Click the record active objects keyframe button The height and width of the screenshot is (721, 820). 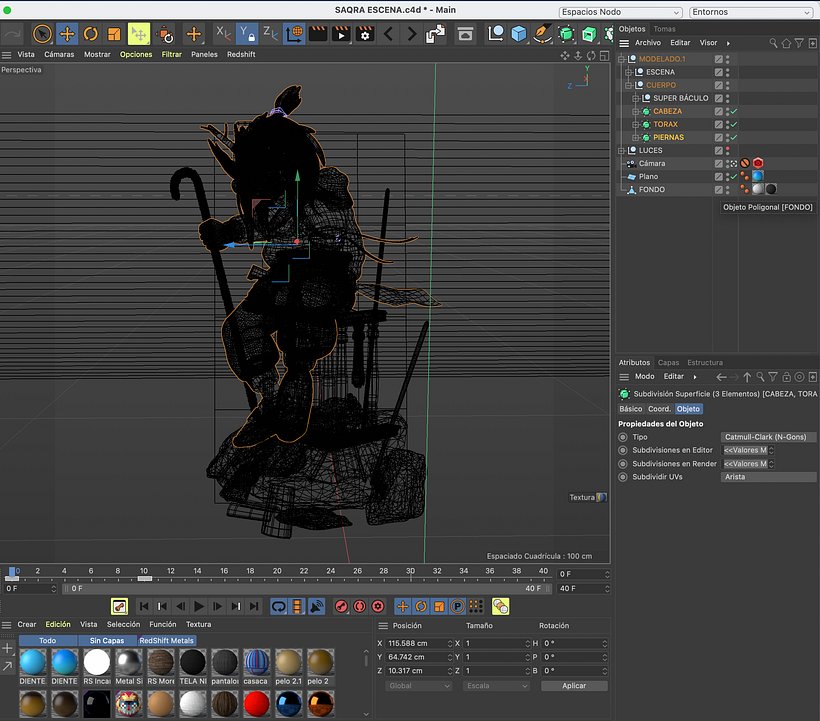[x=341, y=606]
